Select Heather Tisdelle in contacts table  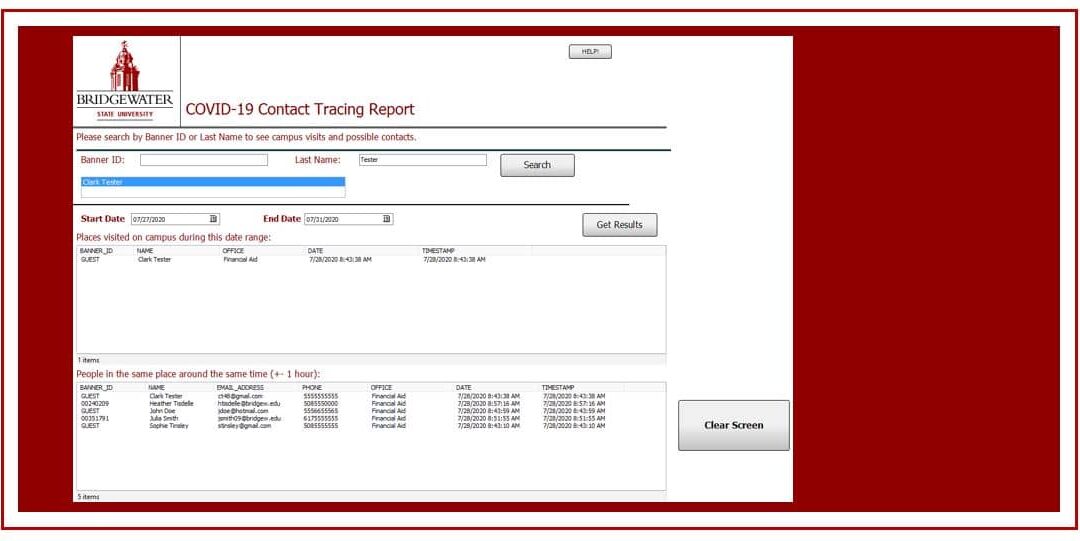[x=172, y=403]
